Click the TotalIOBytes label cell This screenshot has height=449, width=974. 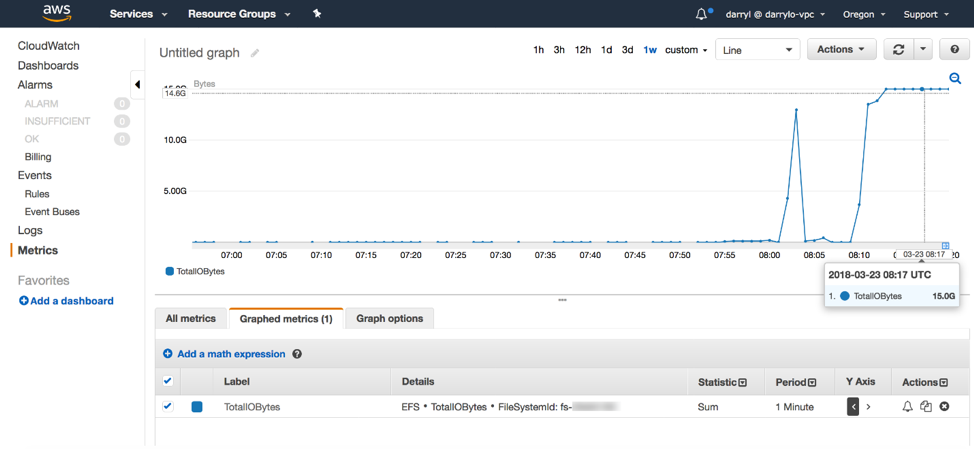[x=252, y=407]
